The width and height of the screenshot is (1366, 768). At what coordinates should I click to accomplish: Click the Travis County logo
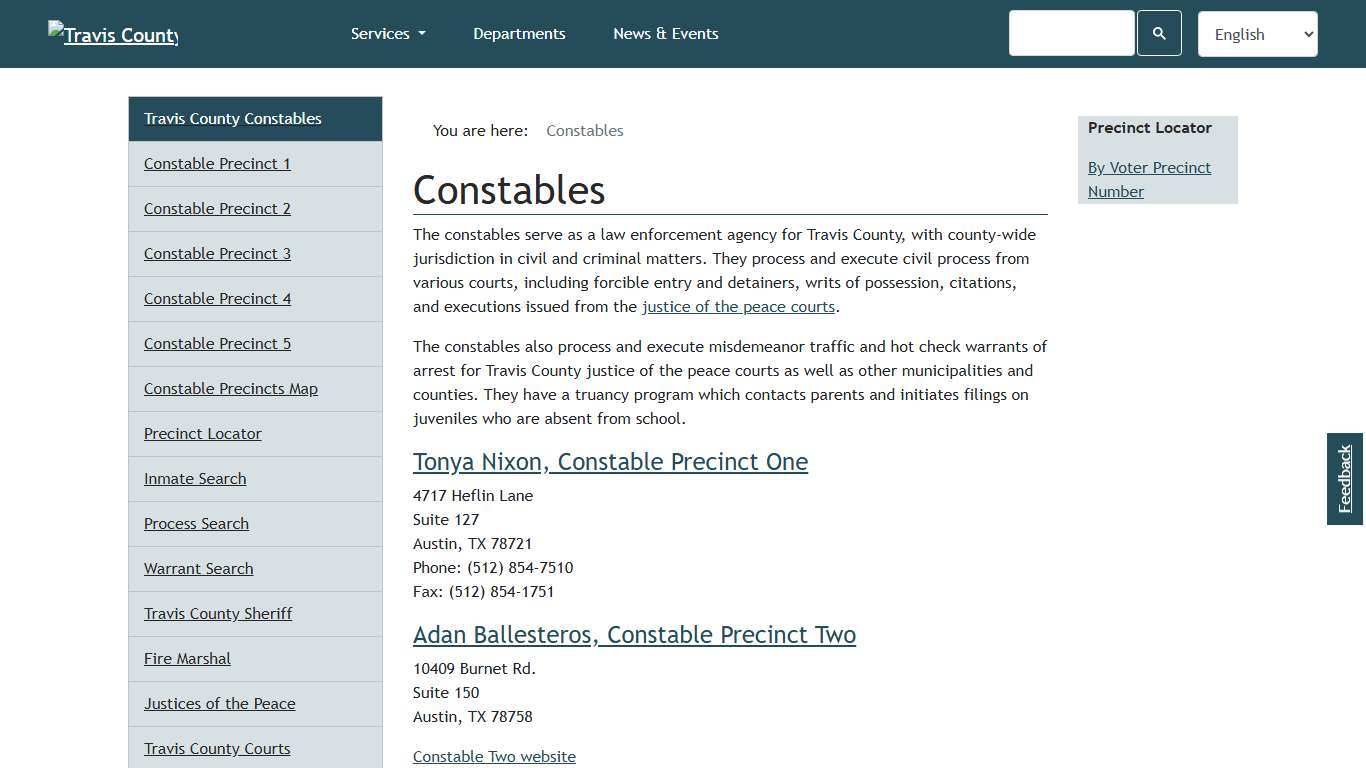click(x=112, y=34)
